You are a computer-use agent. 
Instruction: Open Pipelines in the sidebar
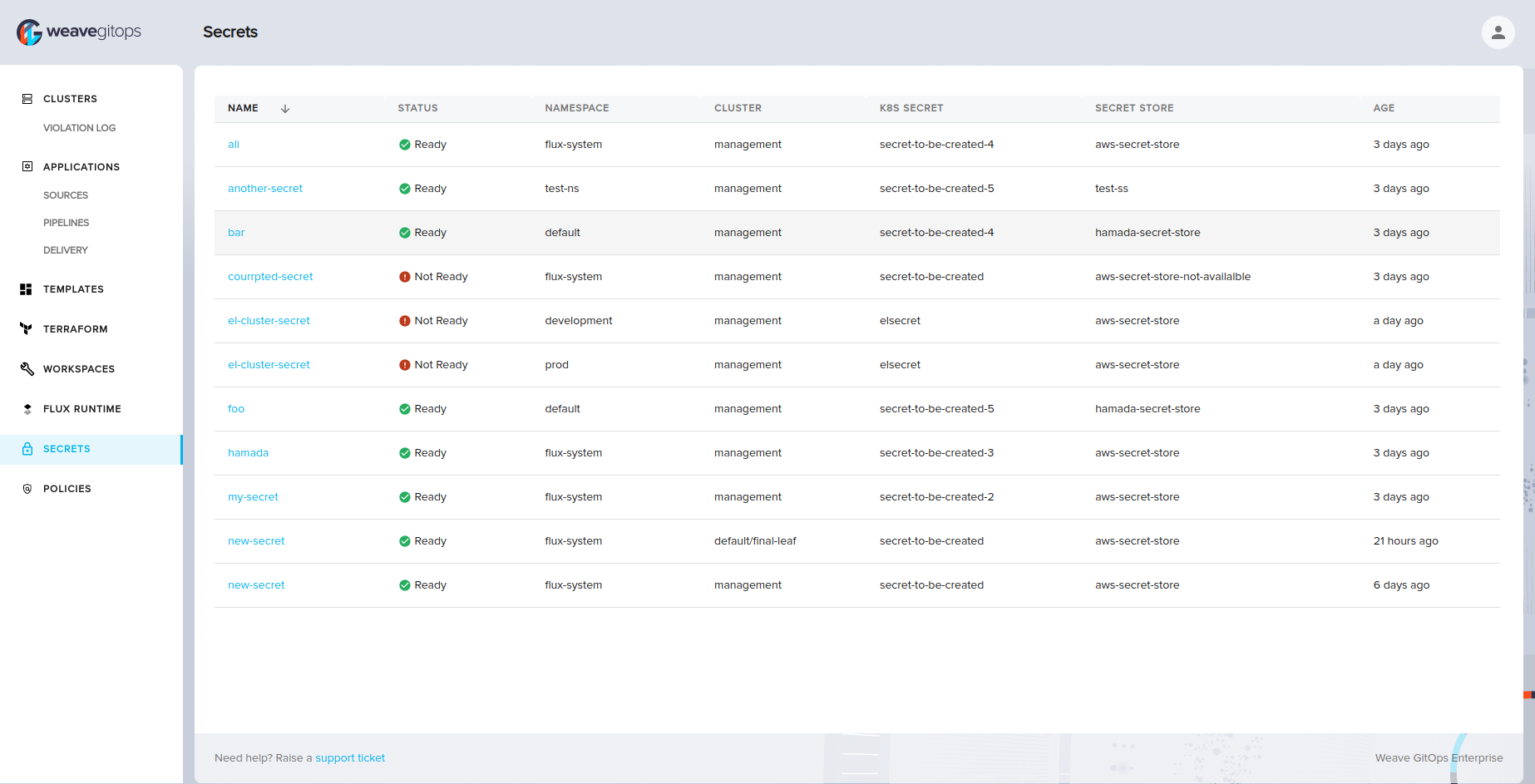click(x=66, y=223)
